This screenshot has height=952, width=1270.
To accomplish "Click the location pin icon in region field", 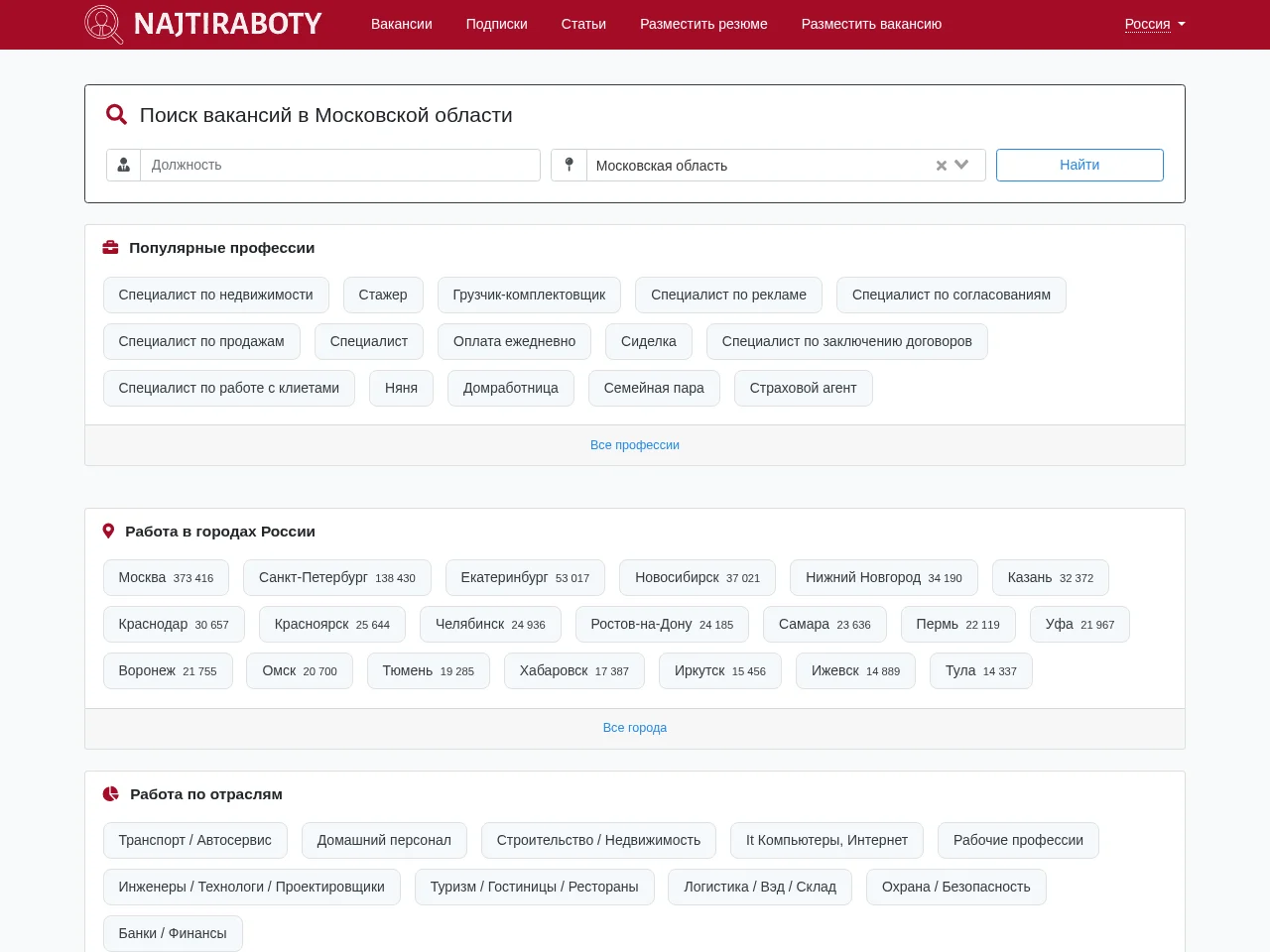I will (x=569, y=166).
